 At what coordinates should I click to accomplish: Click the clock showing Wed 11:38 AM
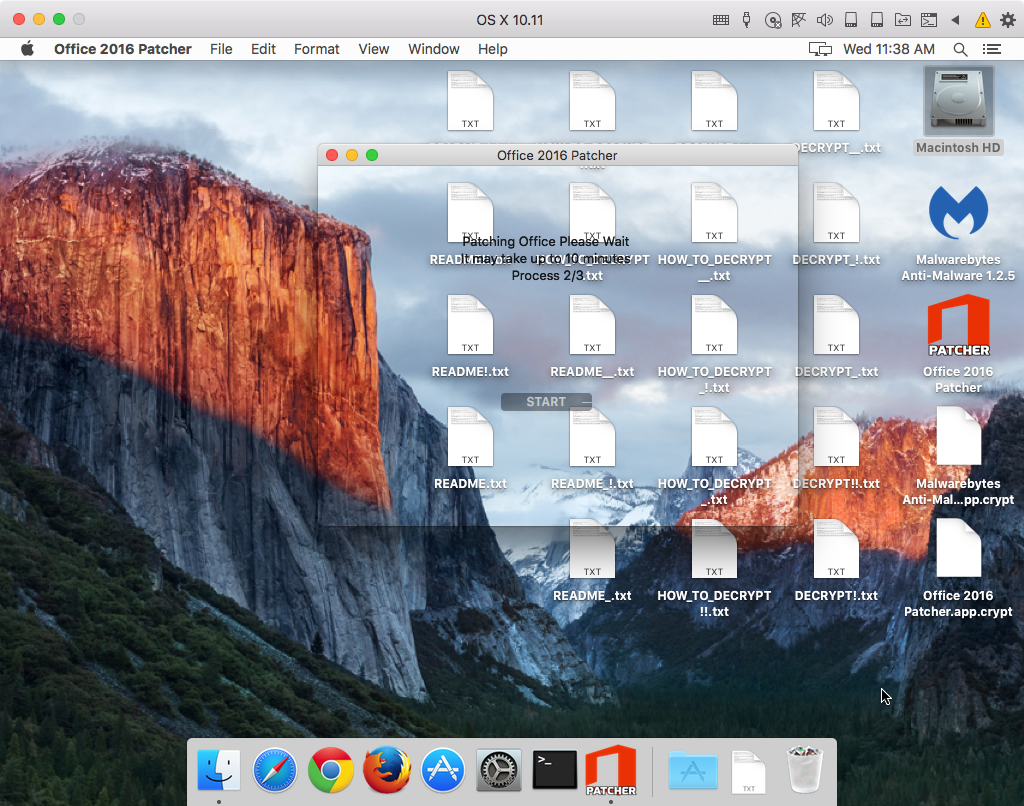pos(889,49)
